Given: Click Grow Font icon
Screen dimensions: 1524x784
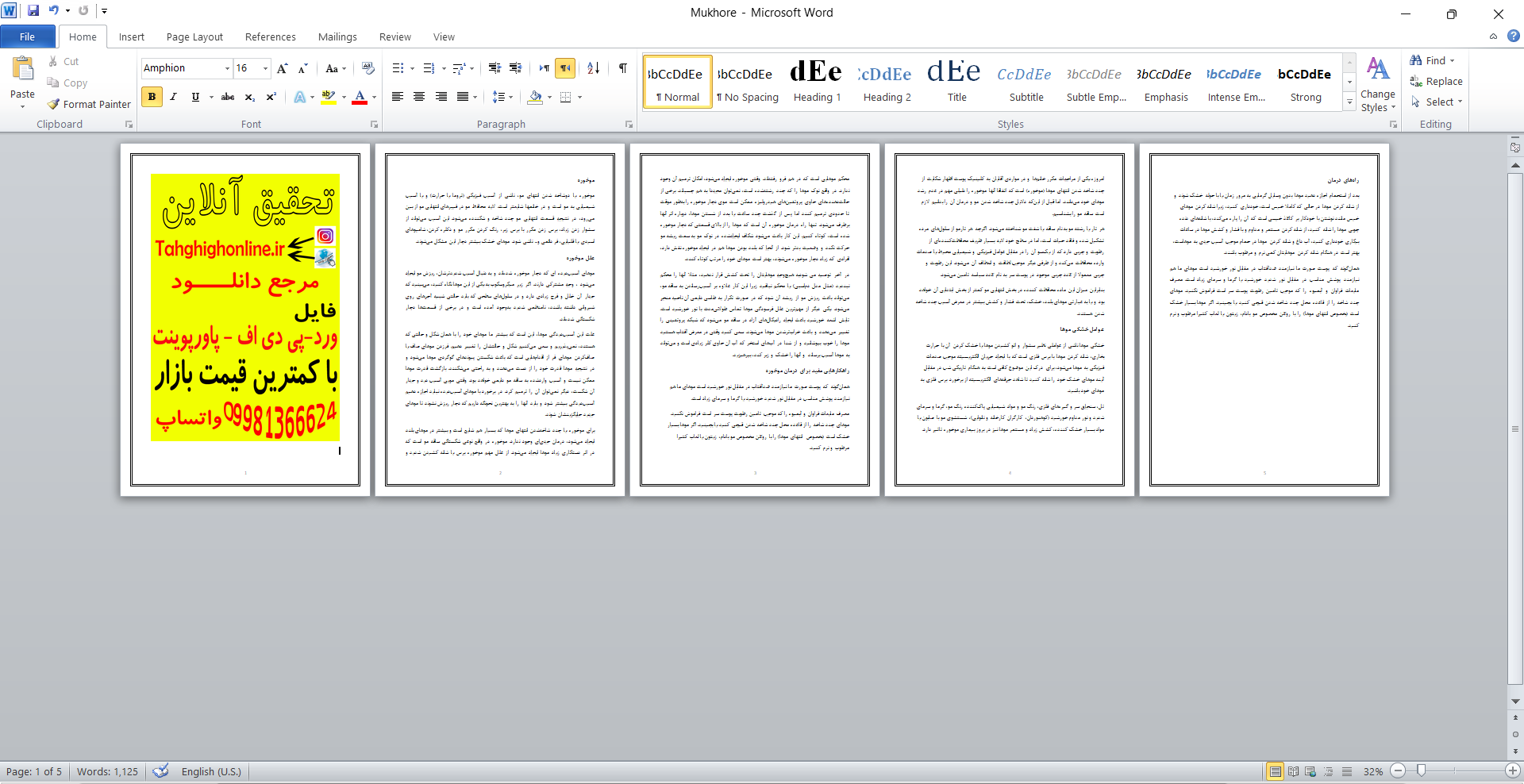Looking at the screenshot, I should (x=283, y=68).
